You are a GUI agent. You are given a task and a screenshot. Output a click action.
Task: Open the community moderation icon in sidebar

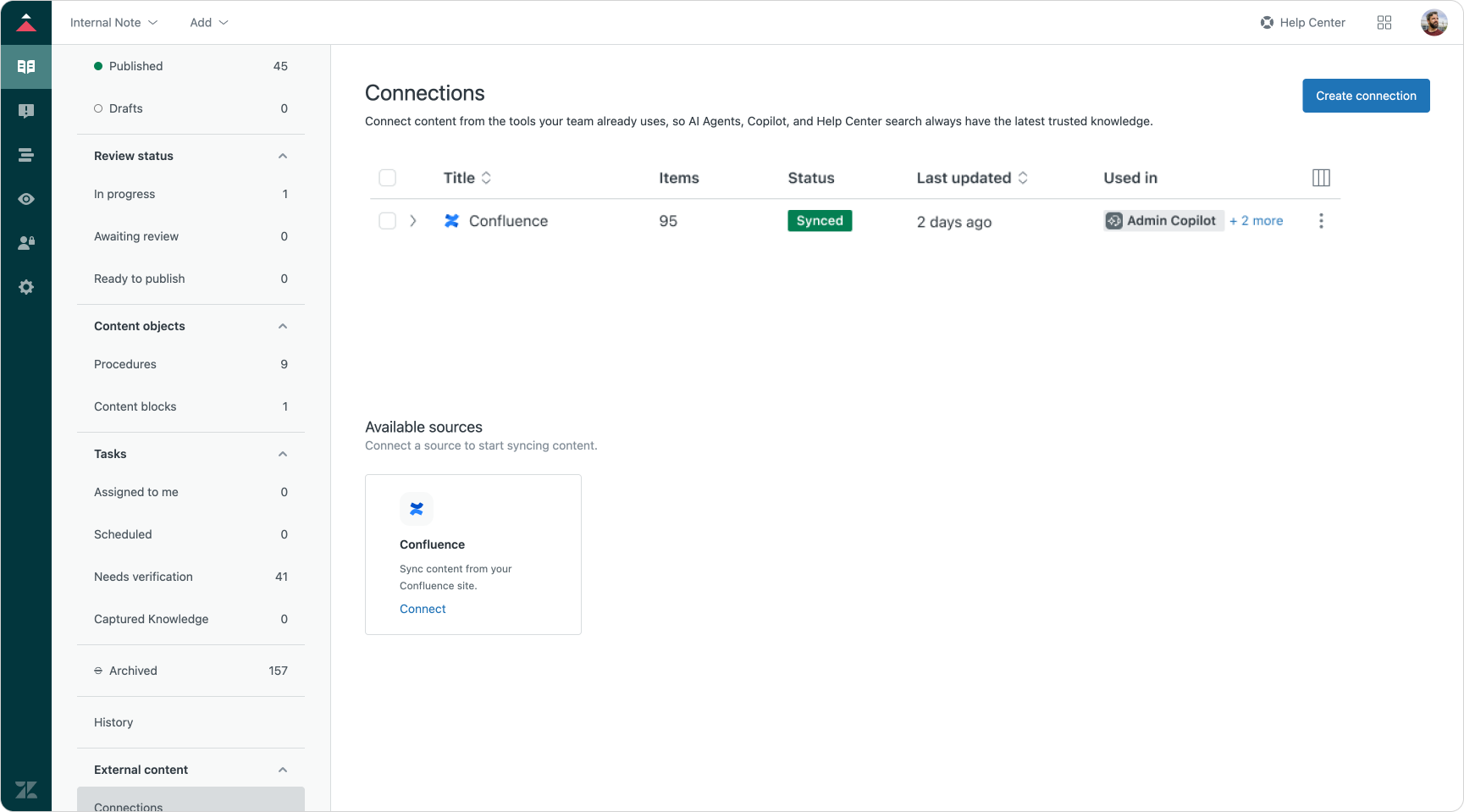click(x=26, y=111)
